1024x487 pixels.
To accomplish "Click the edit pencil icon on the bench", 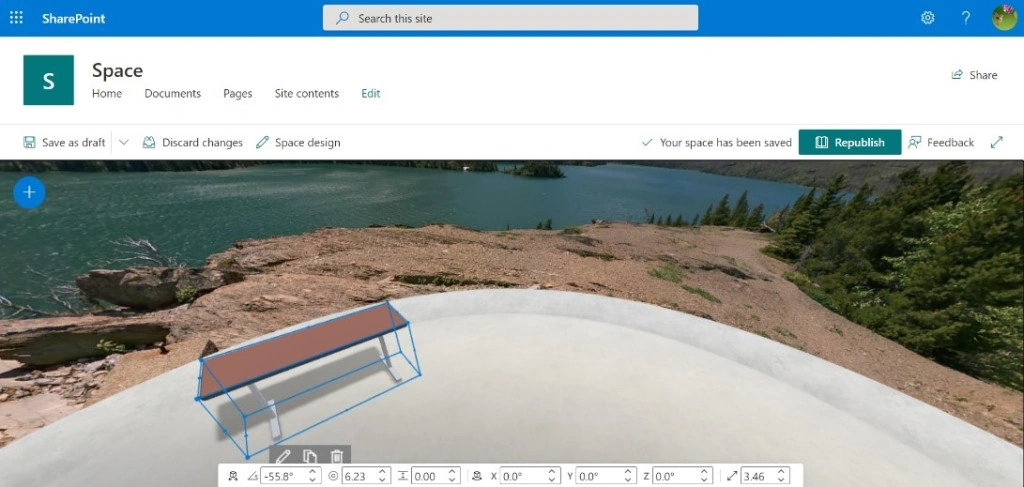I will point(283,456).
